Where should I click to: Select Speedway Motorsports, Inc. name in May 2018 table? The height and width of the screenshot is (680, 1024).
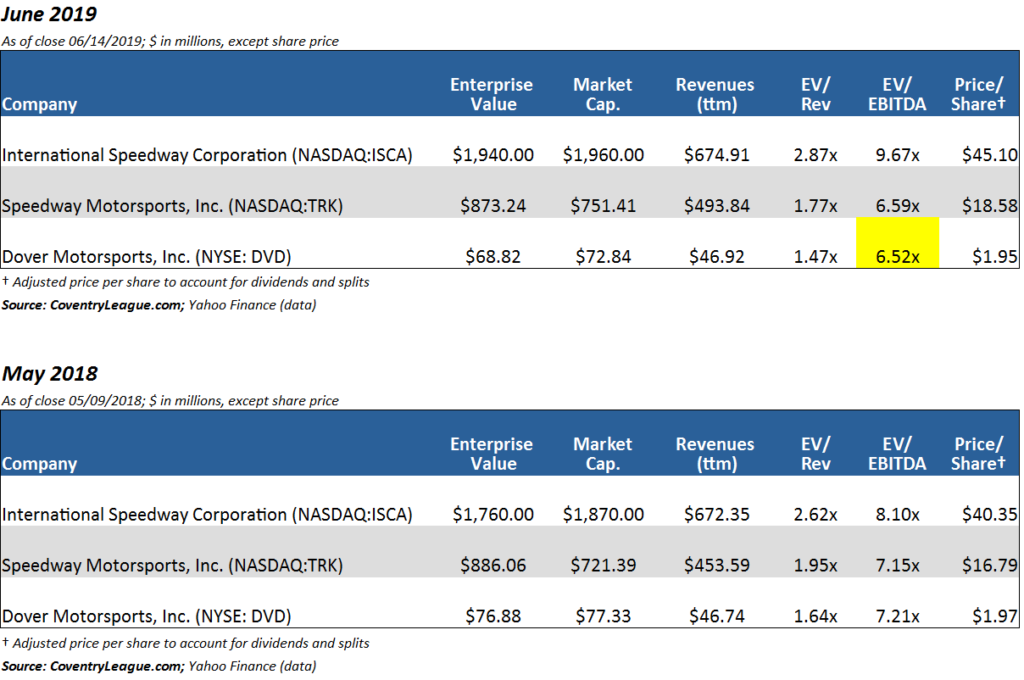[172, 565]
